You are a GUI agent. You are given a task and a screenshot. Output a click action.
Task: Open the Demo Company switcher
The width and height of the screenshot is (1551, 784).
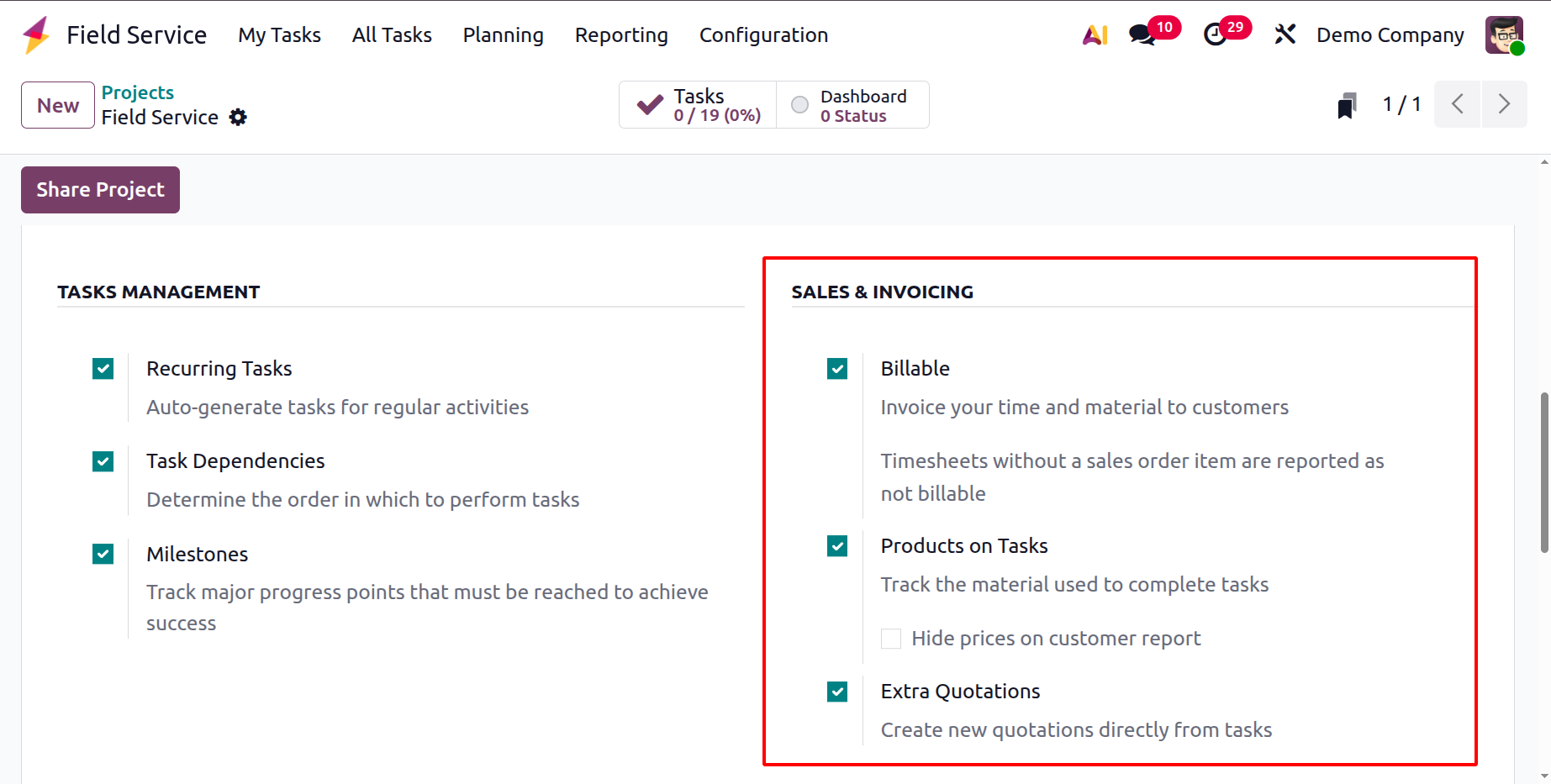pos(1390,35)
